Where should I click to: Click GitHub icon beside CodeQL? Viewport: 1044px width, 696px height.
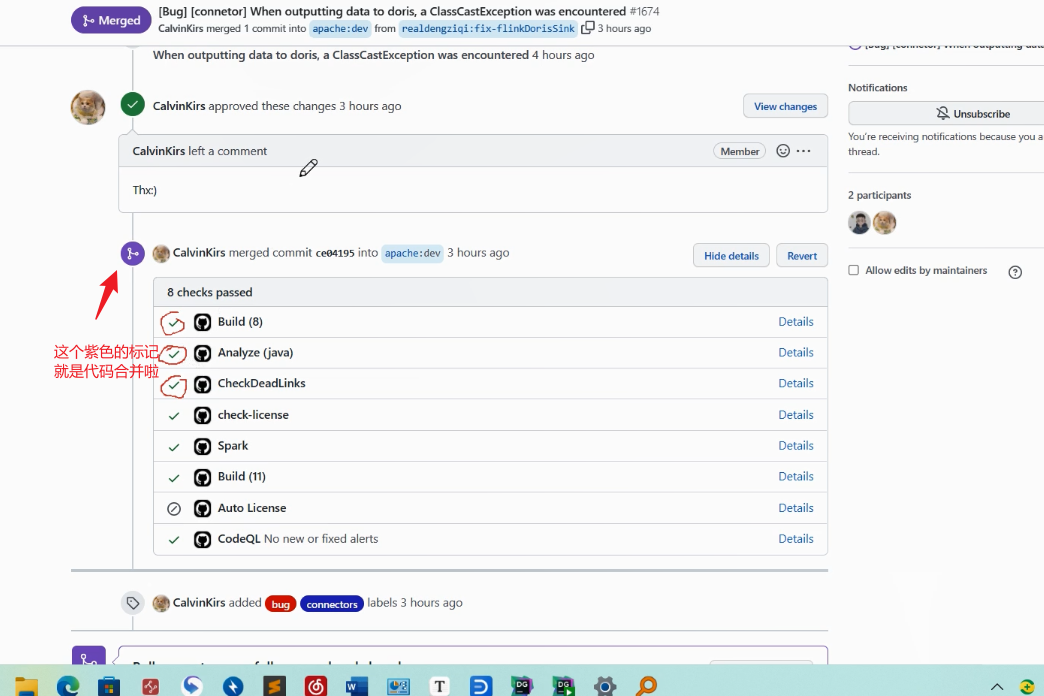202,539
